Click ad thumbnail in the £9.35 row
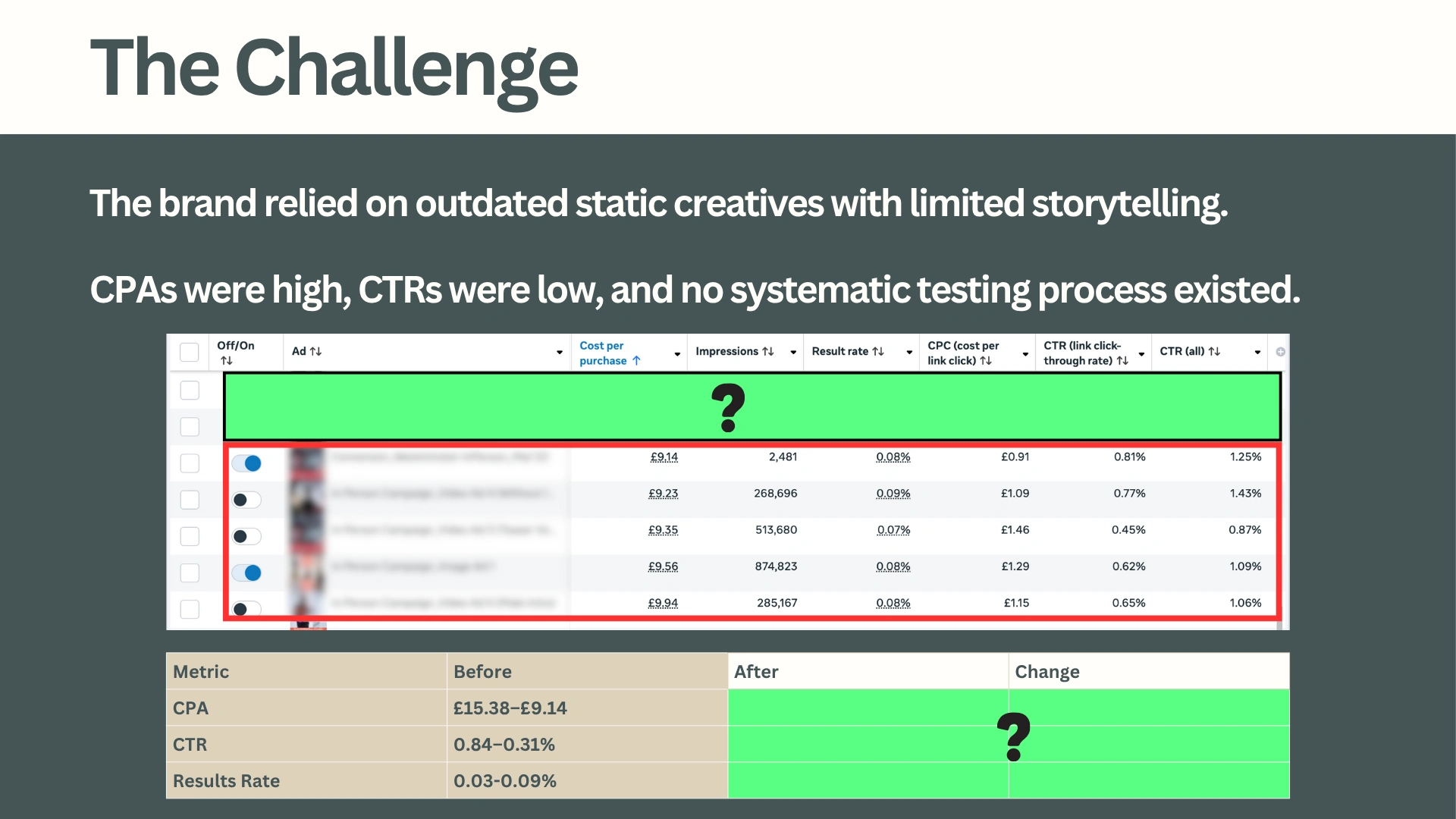Screen dimensions: 1456x819 (x=307, y=532)
